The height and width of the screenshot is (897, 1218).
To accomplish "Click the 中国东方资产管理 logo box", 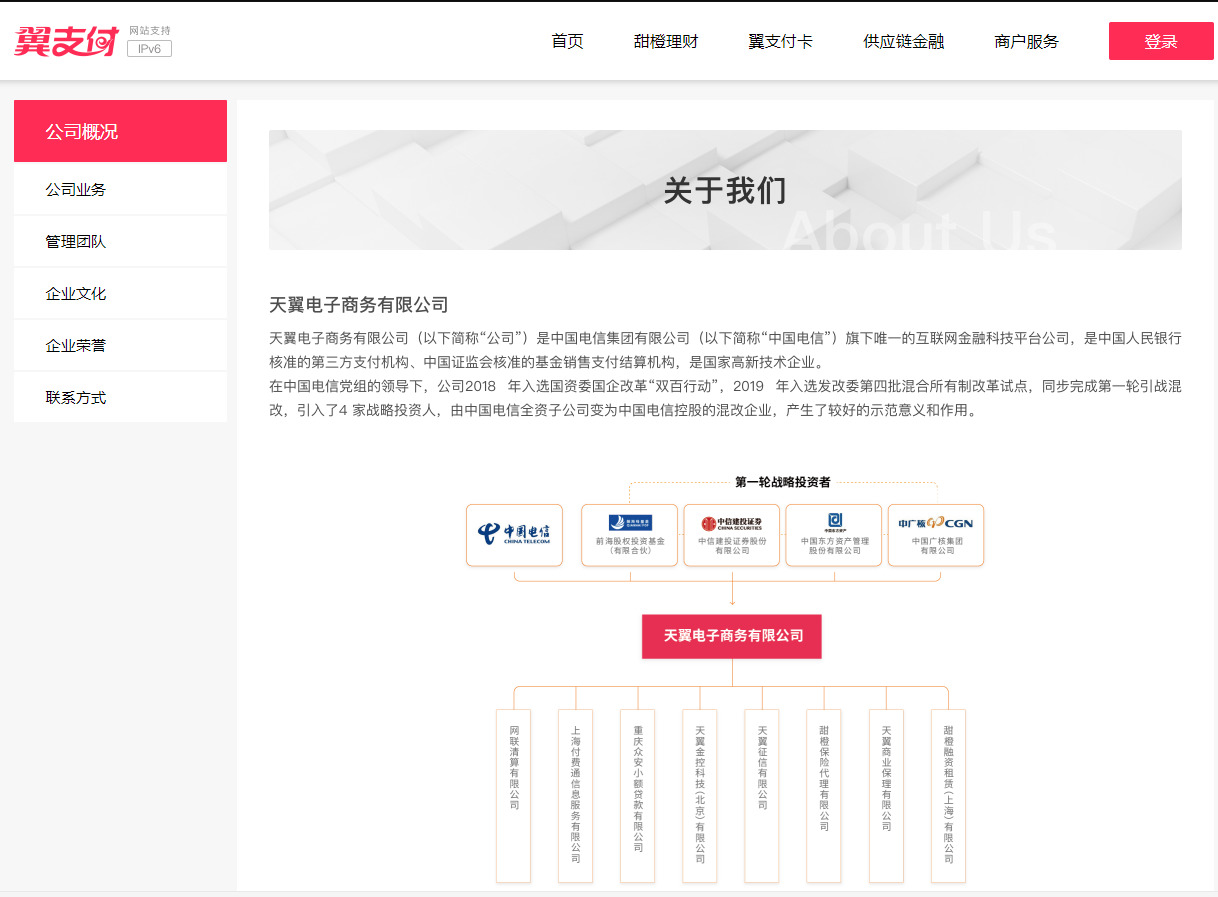I will pos(834,535).
